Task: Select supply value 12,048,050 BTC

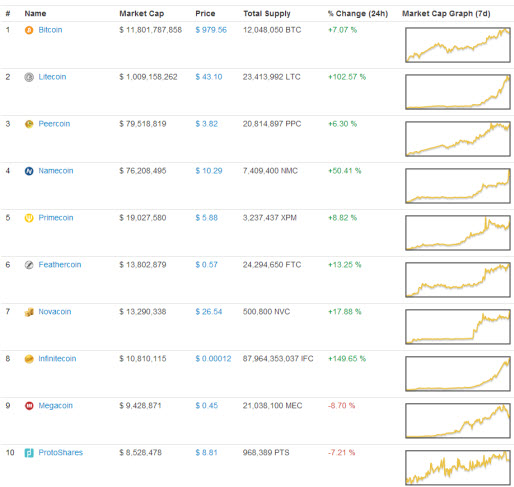Action: coord(272,30)
